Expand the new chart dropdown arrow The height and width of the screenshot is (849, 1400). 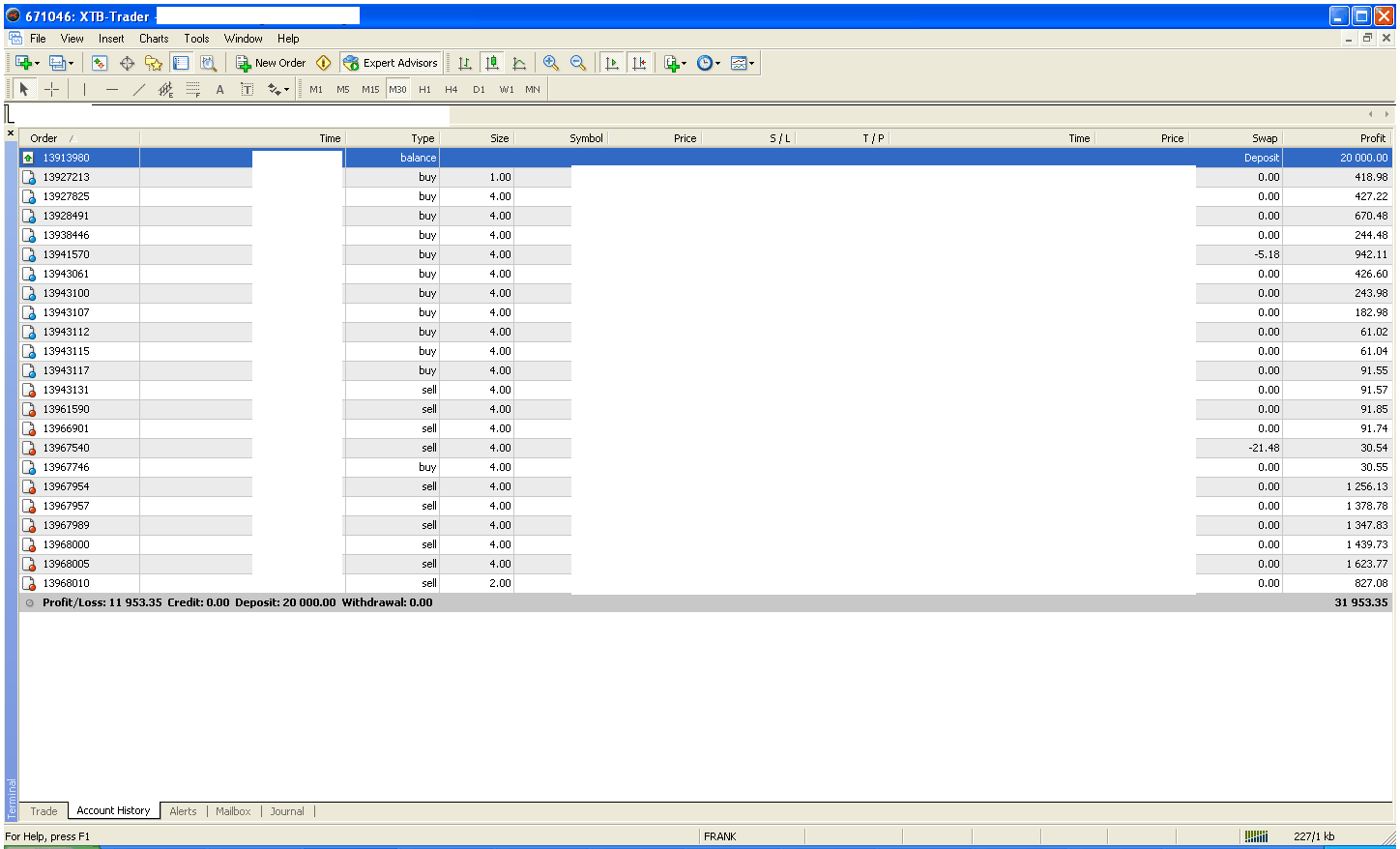[37, 64]
